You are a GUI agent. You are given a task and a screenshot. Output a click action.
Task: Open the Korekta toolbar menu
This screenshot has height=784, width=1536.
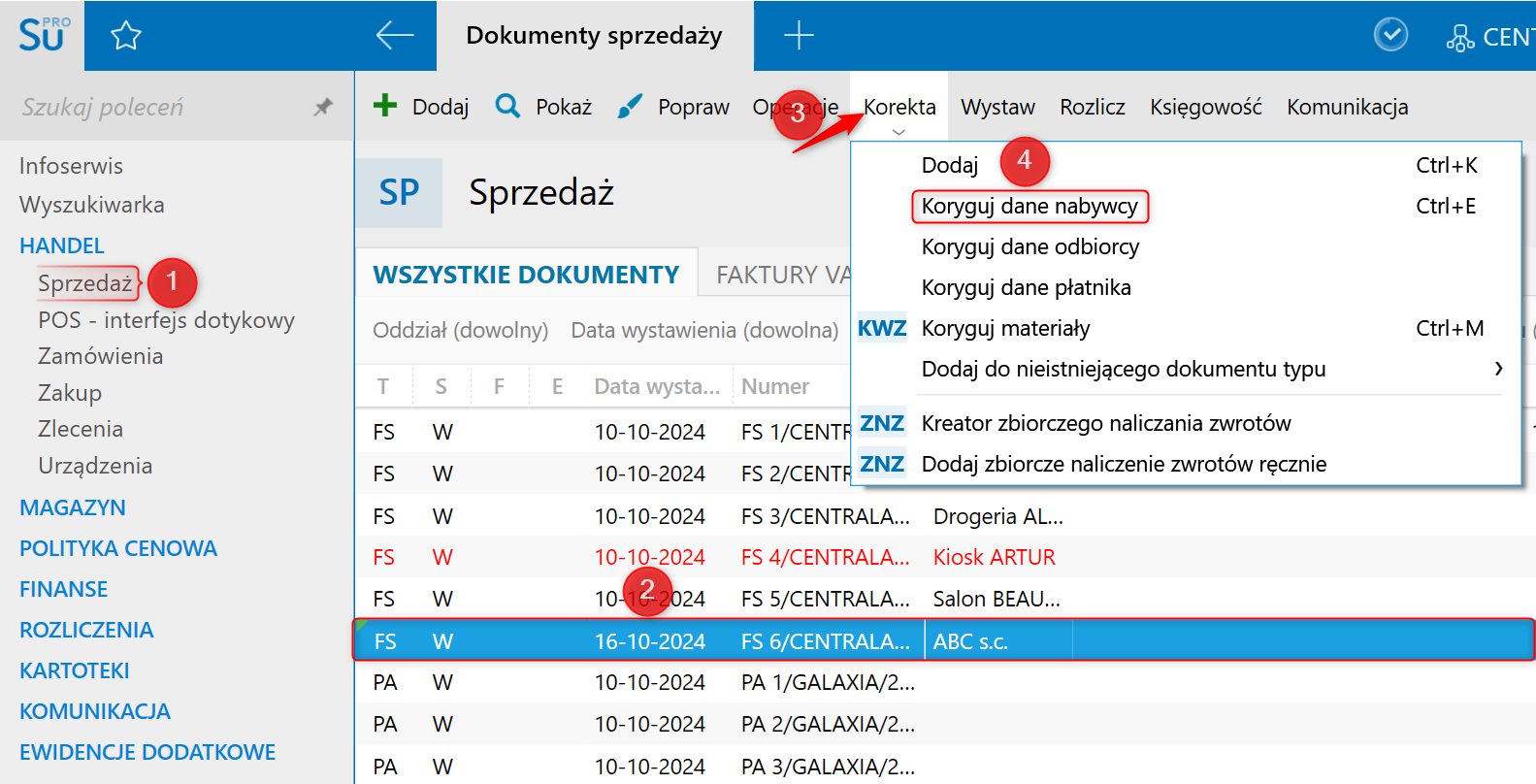click(x=899, y=107)
